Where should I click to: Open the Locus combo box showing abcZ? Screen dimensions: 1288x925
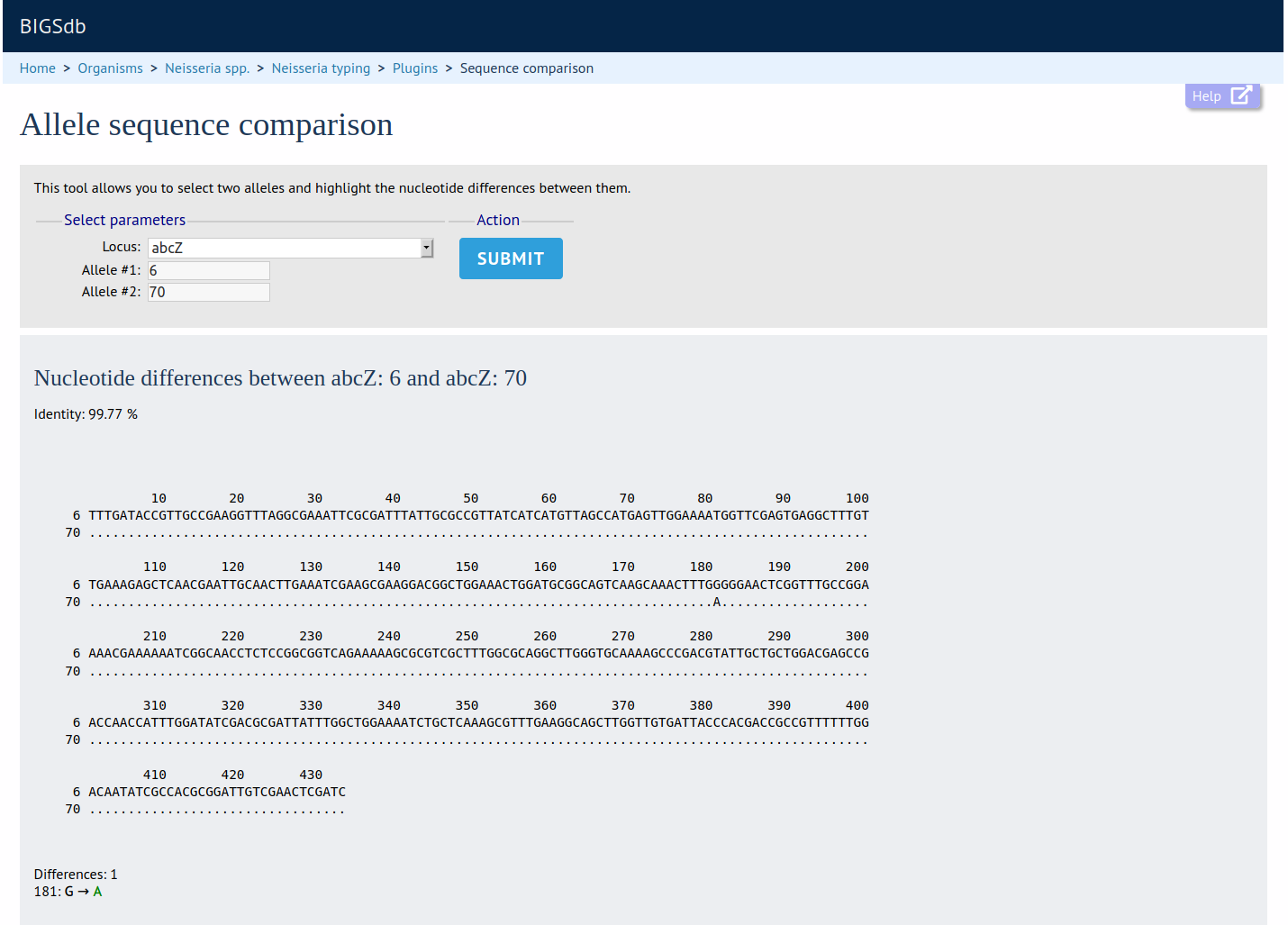(x=284, y=248)
